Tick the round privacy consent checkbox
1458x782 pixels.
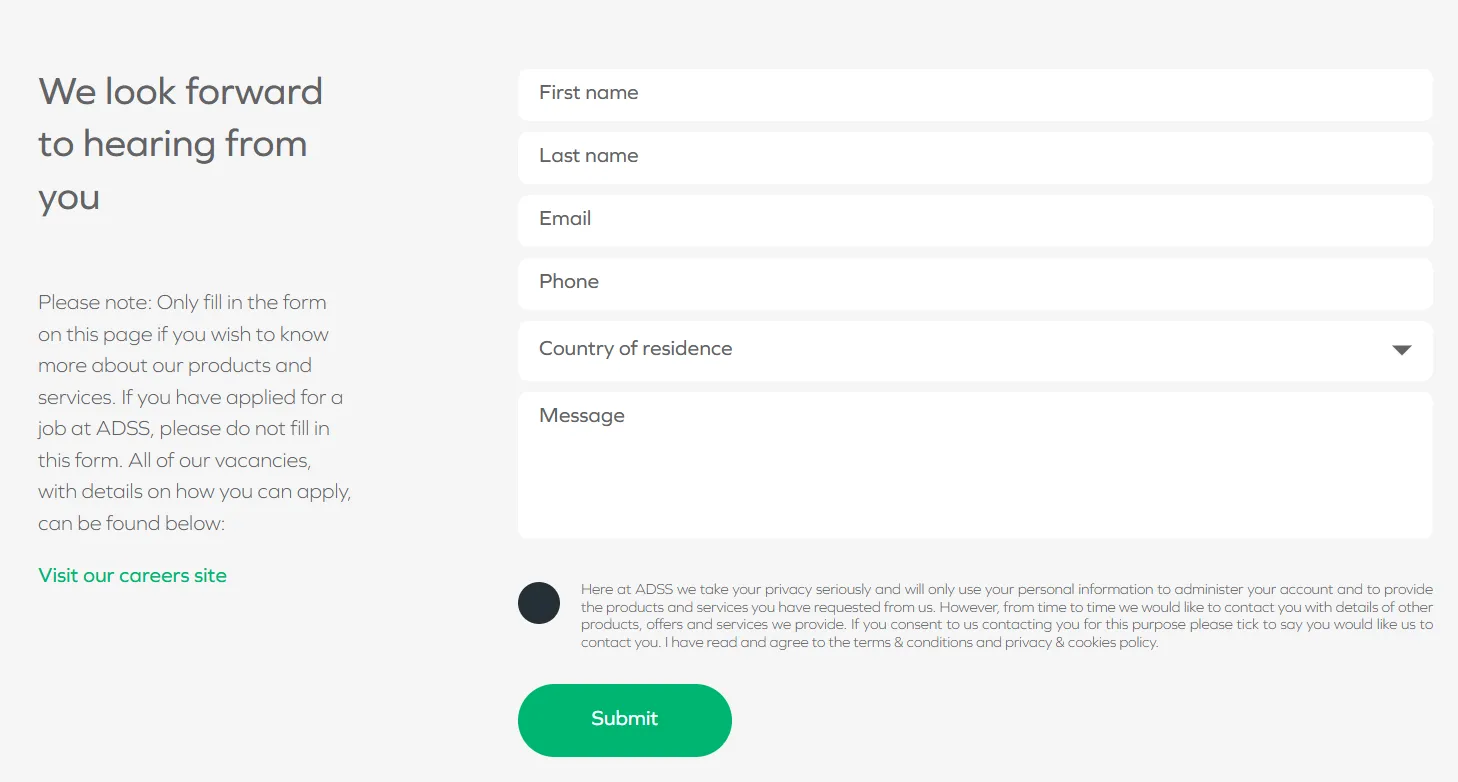(x=539, y=603)
